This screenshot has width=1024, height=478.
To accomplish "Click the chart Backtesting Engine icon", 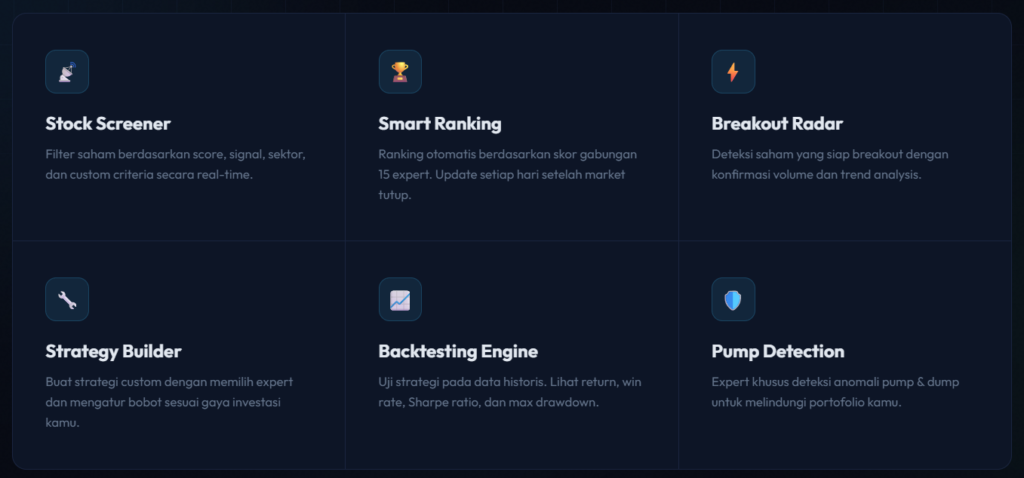I will coord(400,299).
